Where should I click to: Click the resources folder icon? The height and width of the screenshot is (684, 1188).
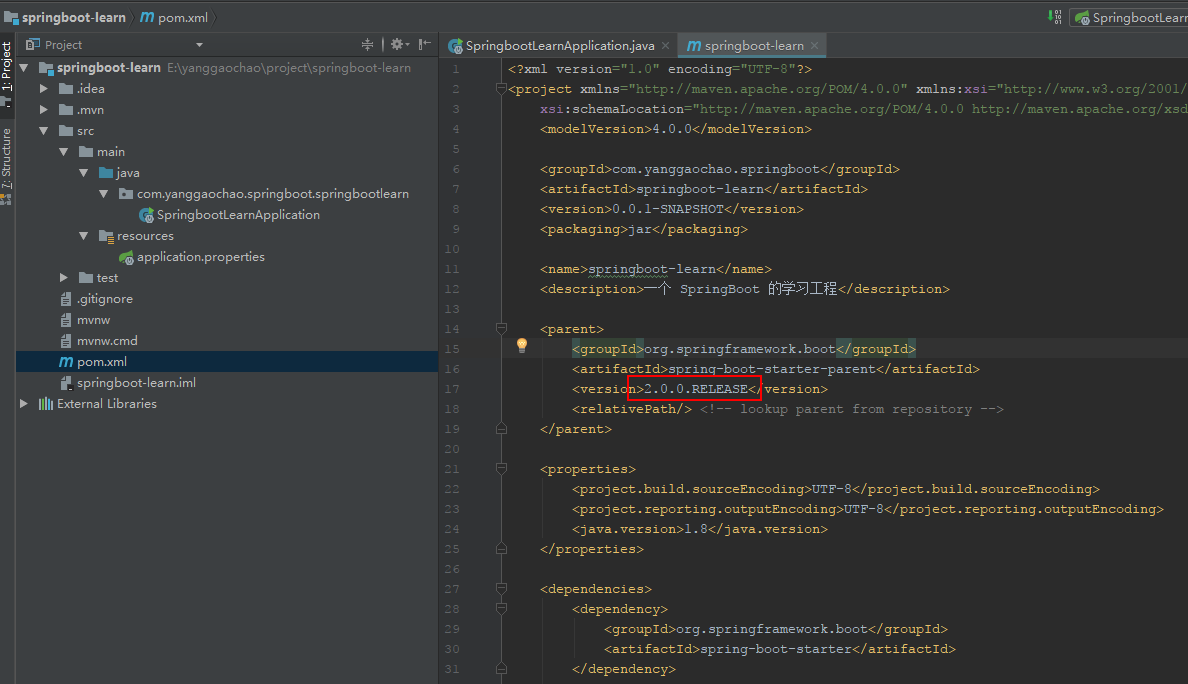click(106, 236)
